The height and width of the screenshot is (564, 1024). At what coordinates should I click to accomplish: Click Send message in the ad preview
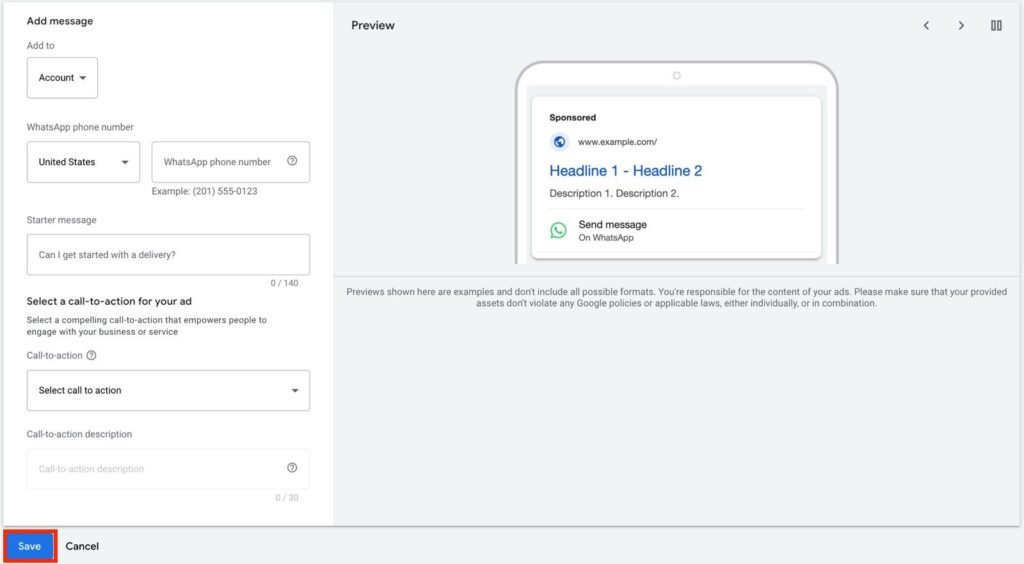point(612,225)
